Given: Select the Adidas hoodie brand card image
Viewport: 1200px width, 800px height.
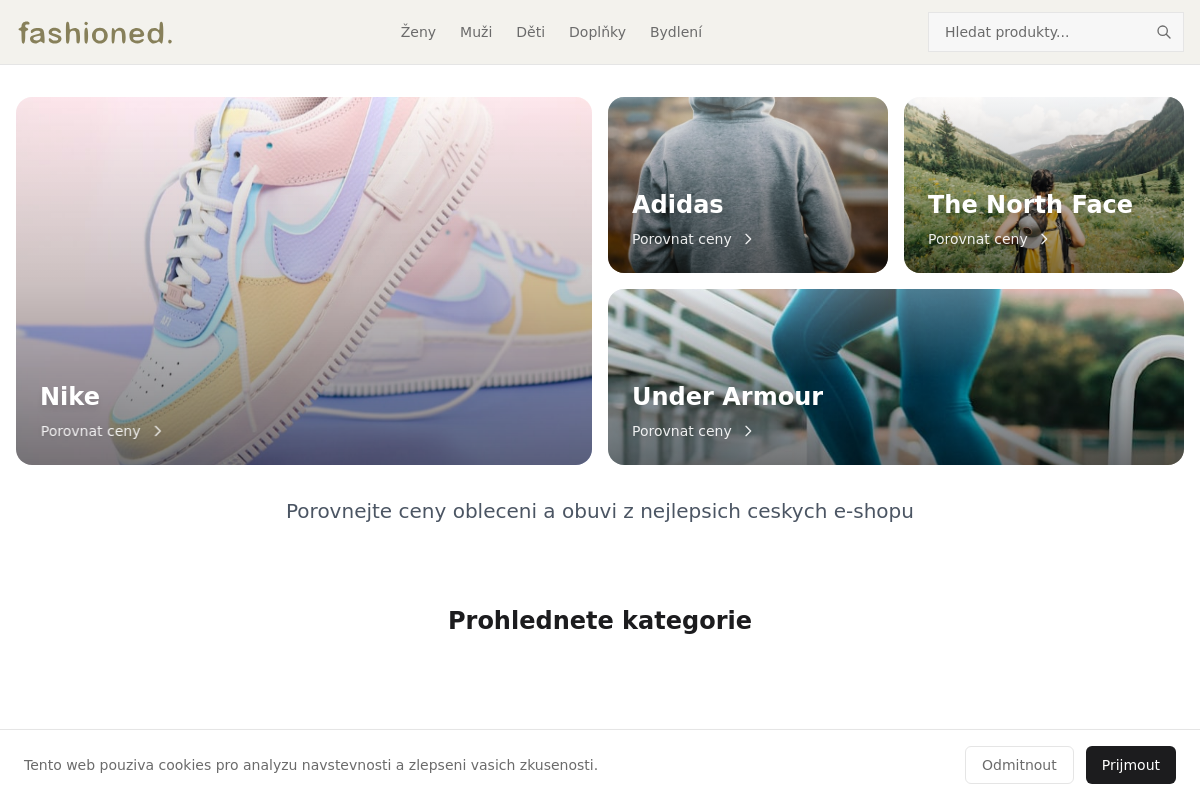Looking at the screenshot, I should click(748, 185).
